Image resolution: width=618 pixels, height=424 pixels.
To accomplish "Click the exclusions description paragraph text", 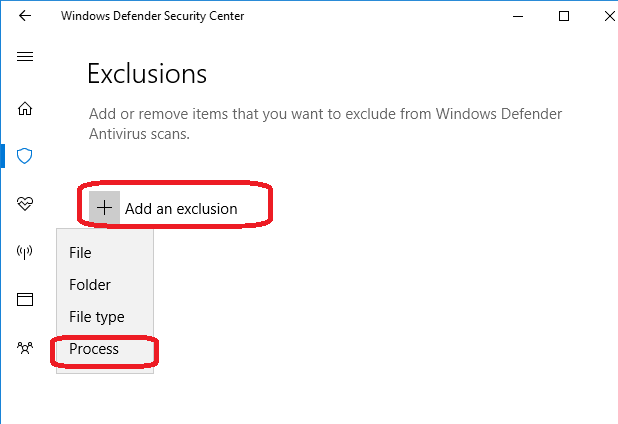I will tap(325, 124).
